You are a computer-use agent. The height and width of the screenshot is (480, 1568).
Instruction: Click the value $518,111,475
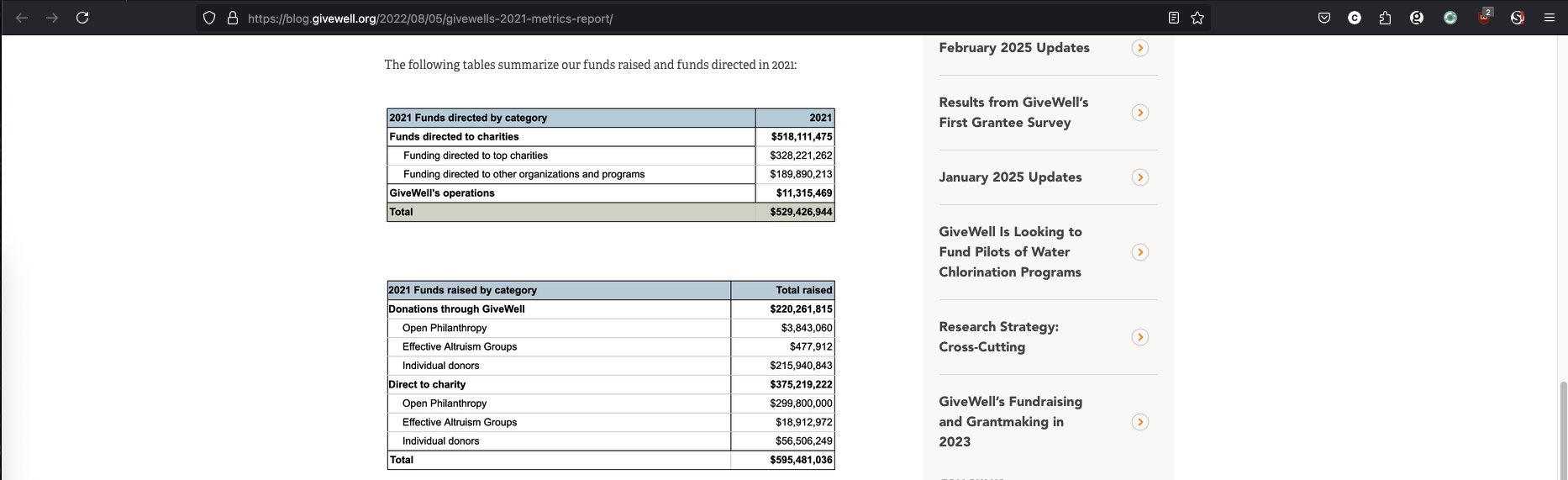click(x=802, y=136)
